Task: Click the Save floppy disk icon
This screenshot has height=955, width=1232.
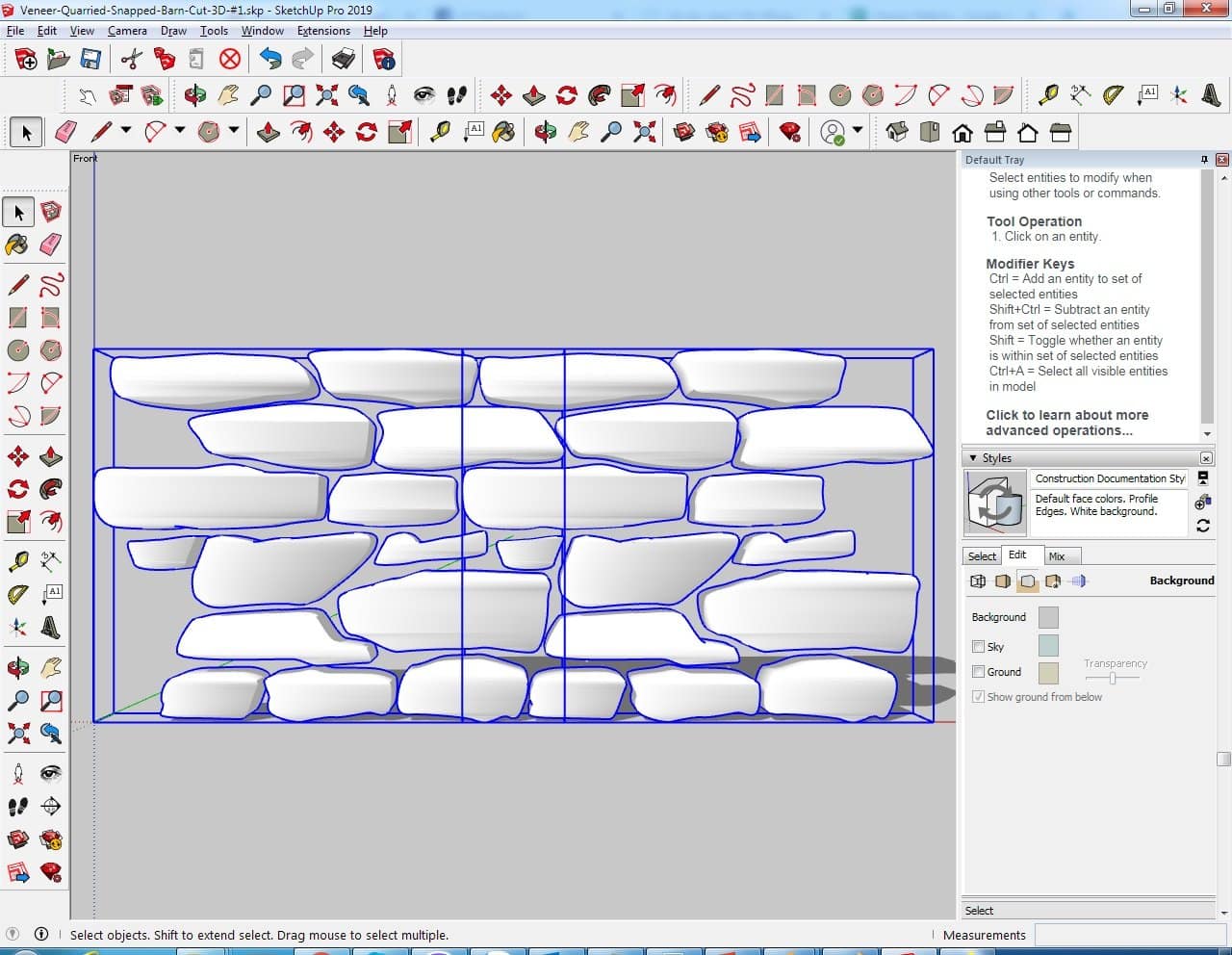Action: (90, 60)
